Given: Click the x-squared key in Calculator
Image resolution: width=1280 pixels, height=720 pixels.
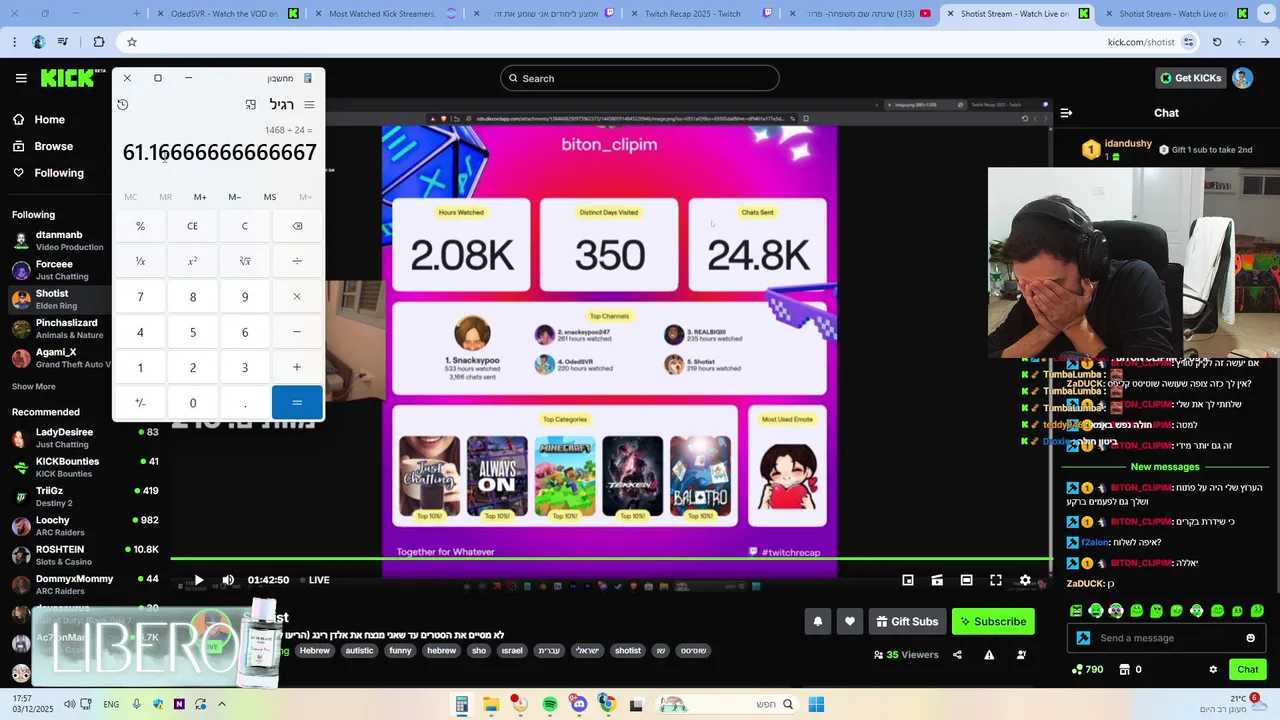Looking at the screenshot, I should 193,261.
